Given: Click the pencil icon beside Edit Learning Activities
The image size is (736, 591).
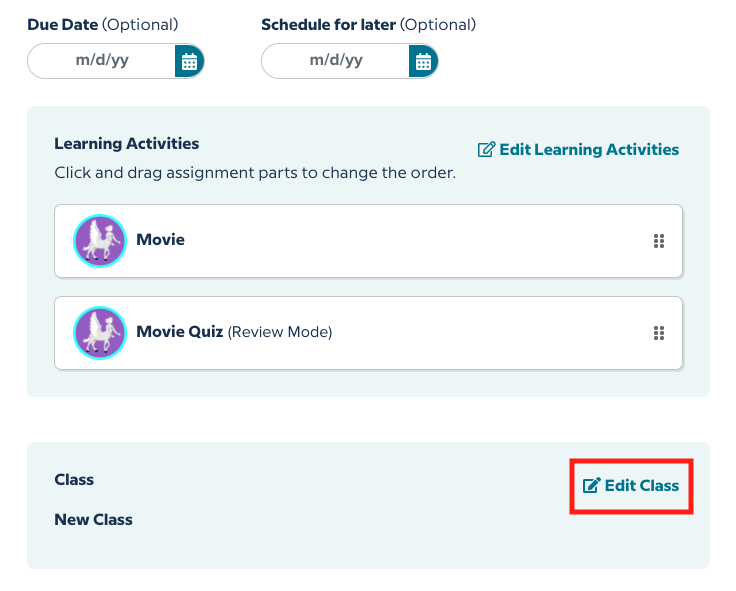Looking at the screenshot, I should tap(486, 150).
